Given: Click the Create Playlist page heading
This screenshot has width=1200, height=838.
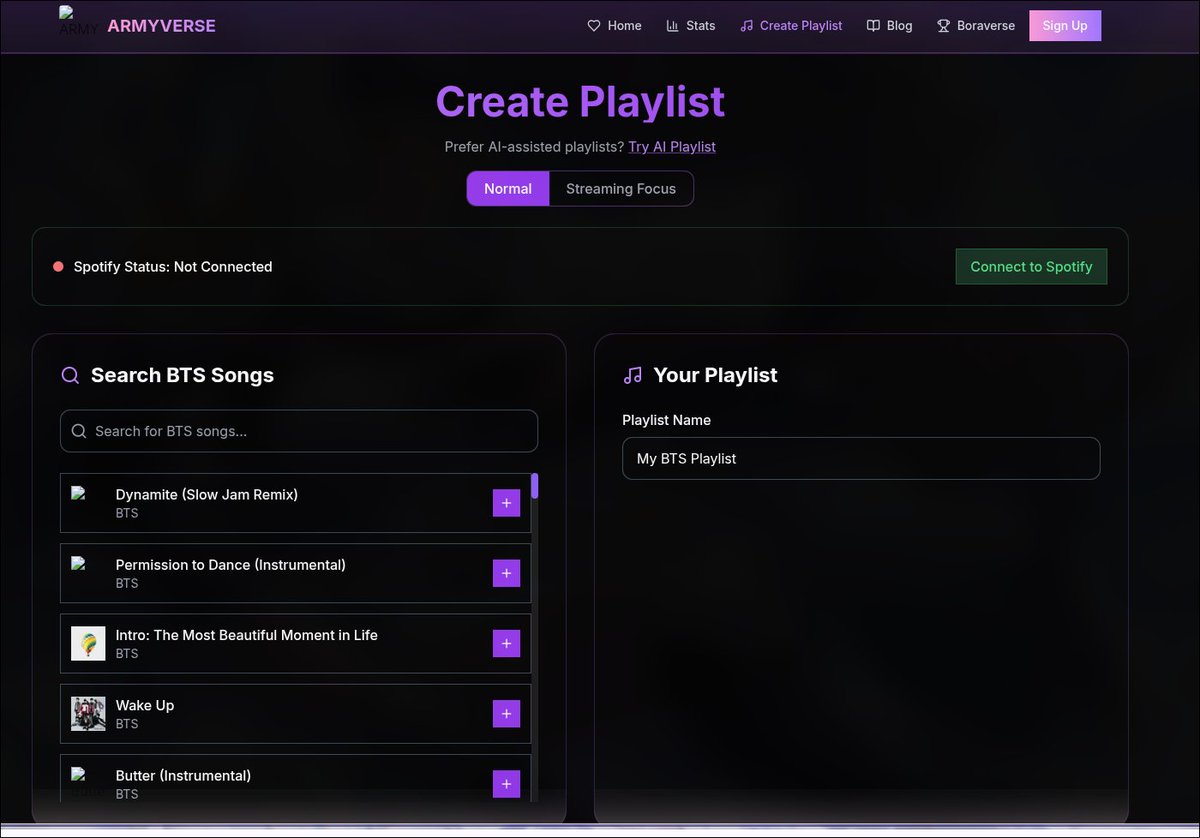Looking at the screenshot, I should click(580, 102).
